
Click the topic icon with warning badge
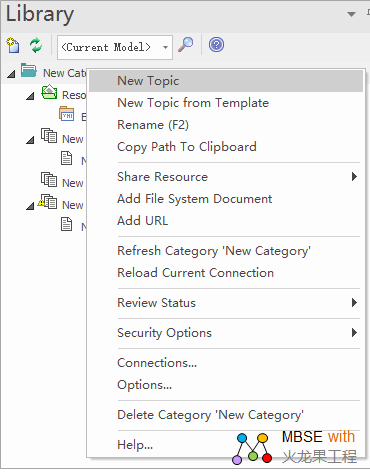tap(48, 202)
